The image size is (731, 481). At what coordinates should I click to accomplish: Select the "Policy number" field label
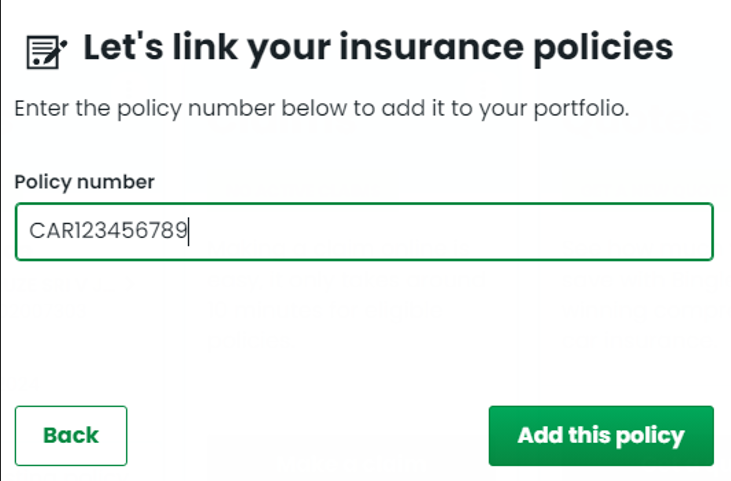(x=84, y=182)
